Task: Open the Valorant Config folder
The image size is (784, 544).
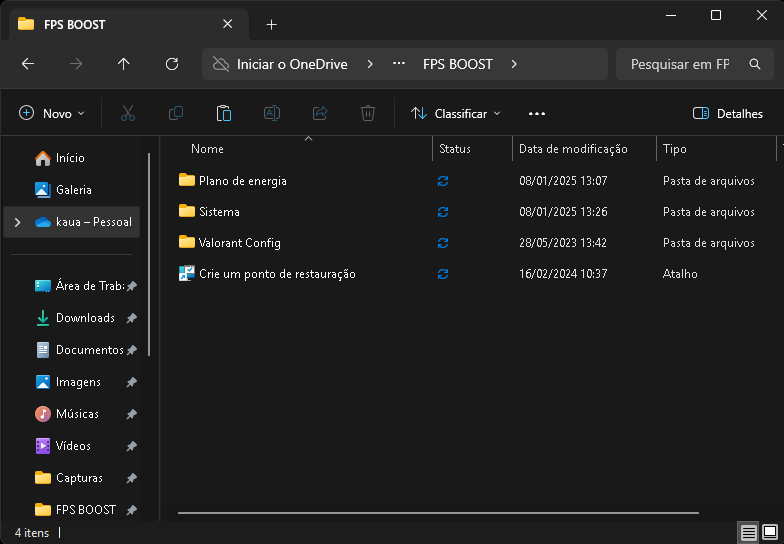Action: [239, 243]
